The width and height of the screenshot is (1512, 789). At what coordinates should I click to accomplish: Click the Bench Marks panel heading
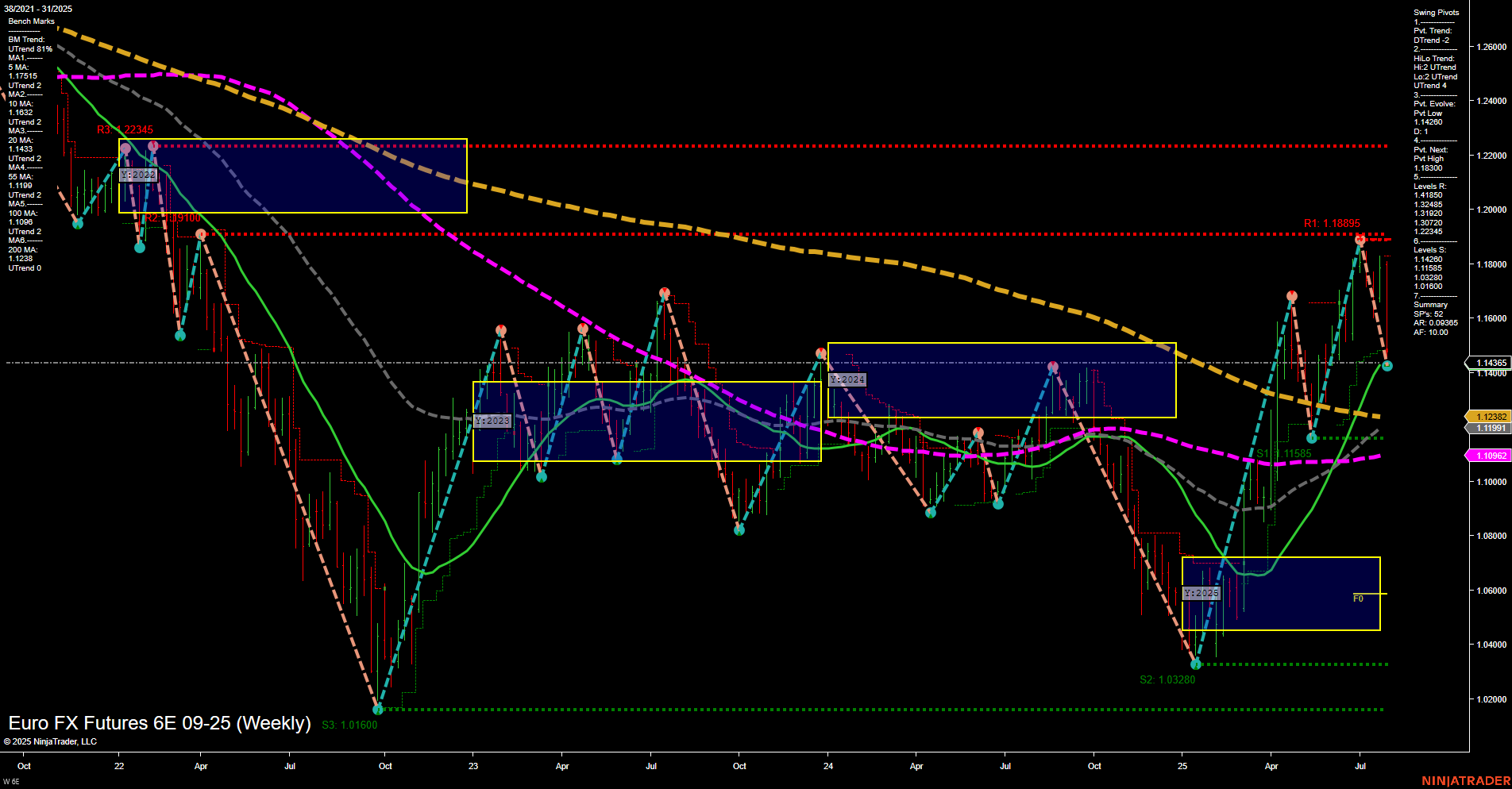point(32,21)
